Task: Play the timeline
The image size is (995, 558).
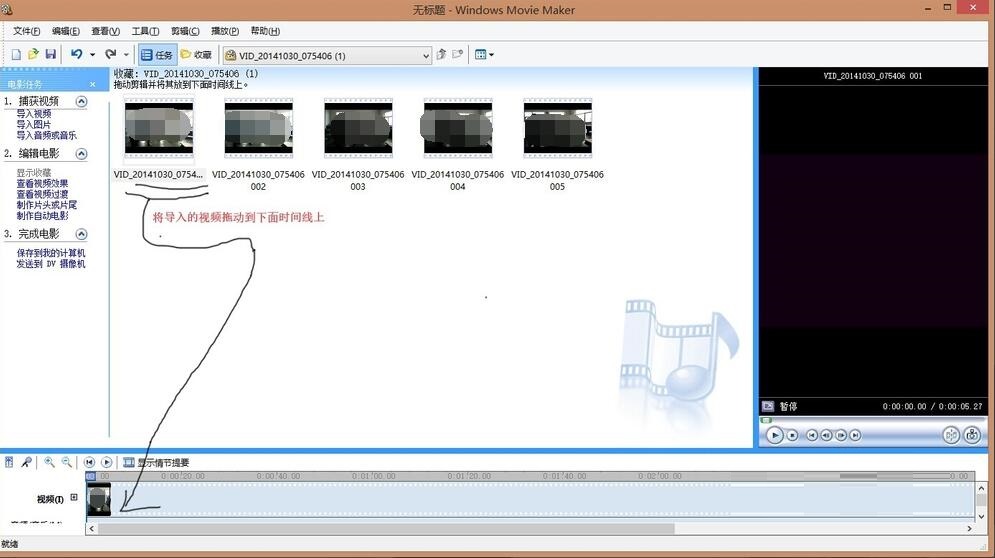Action: point(107,462)
